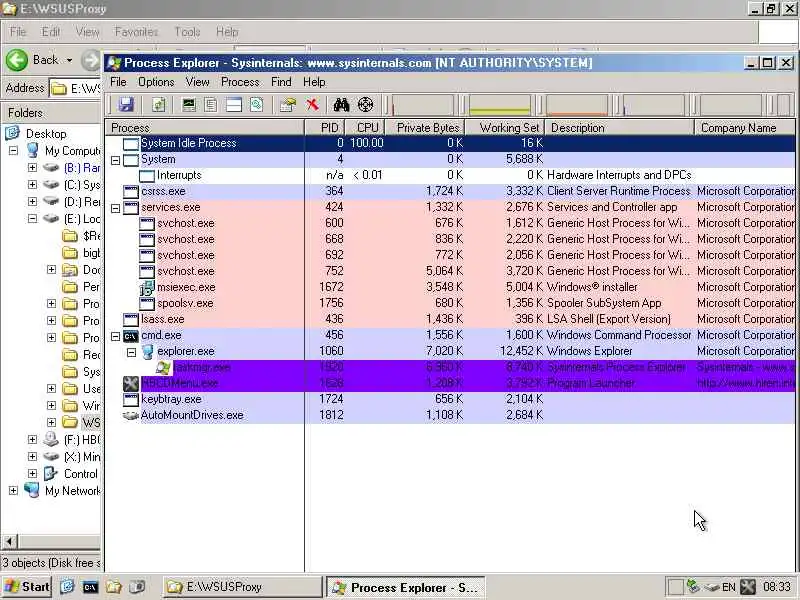Image resolution: width=800 pixels, height=600 pixels.
Task: Sort by the Private Bytes column header
Action: coord(424,128)
